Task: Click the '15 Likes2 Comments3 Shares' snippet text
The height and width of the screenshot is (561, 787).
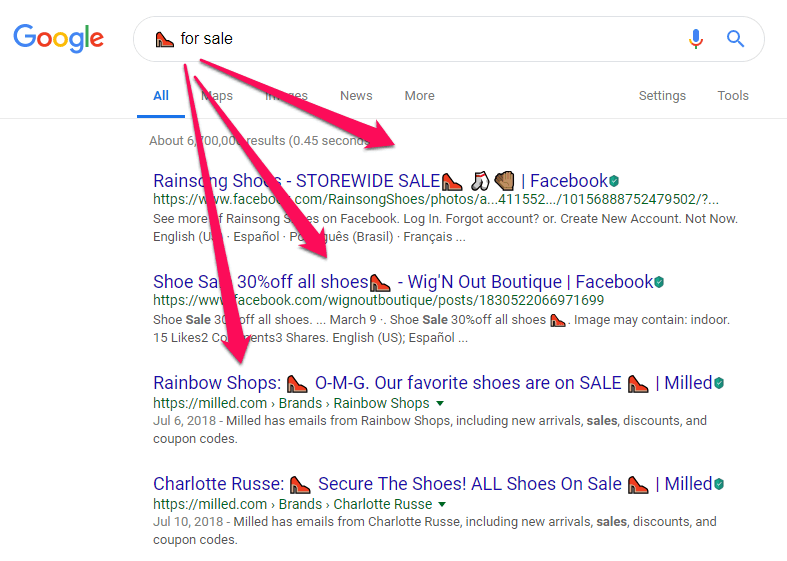Action: click(240, 338)
